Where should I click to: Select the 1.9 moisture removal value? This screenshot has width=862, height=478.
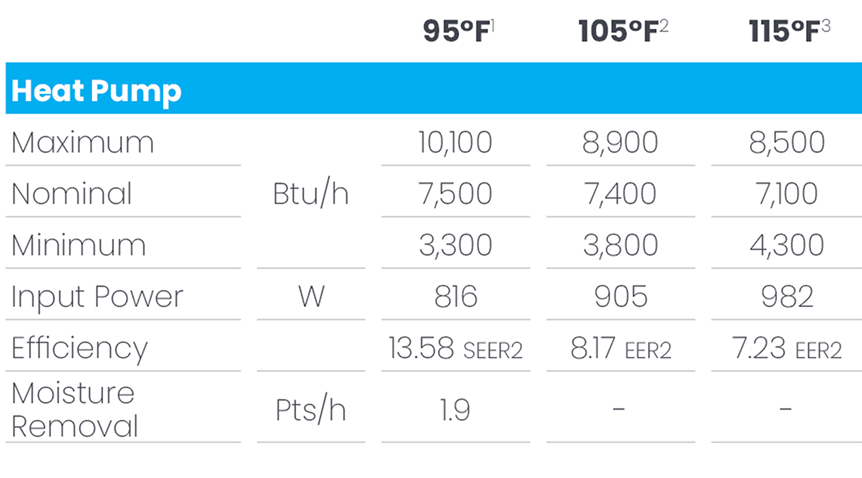pyautogui.click(x=455, y=410)
